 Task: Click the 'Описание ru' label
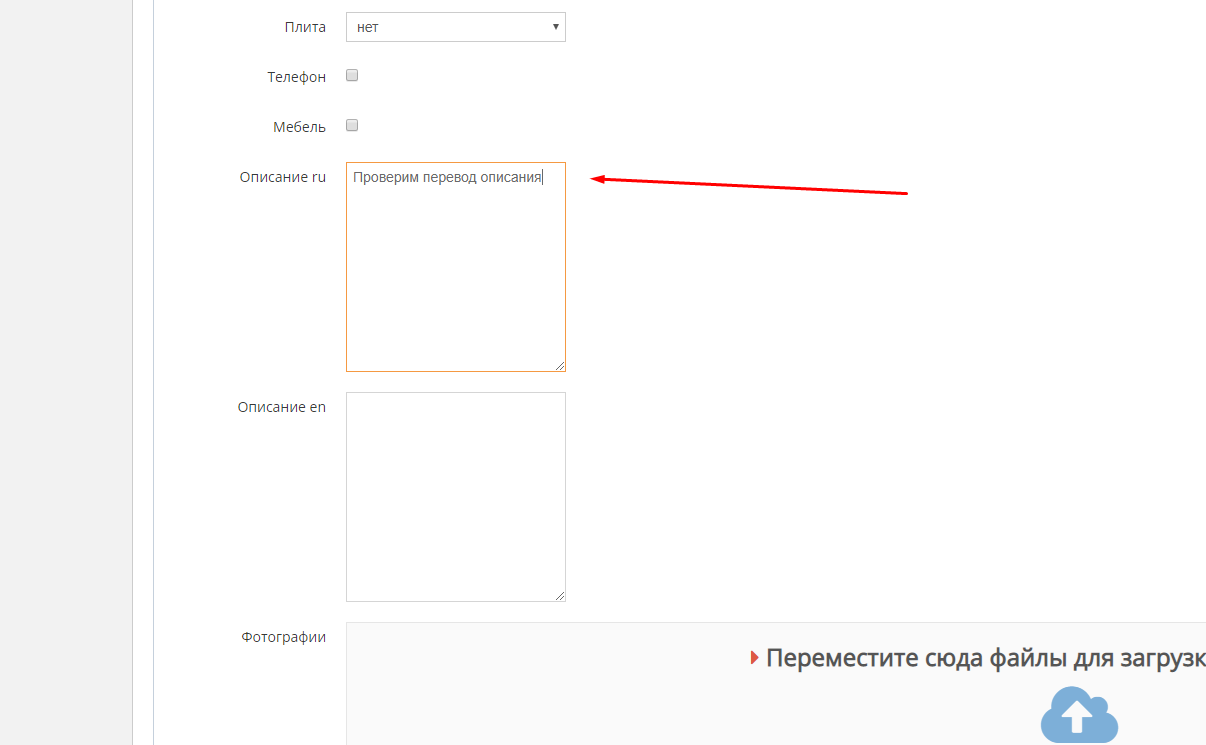tap(282, 177)
